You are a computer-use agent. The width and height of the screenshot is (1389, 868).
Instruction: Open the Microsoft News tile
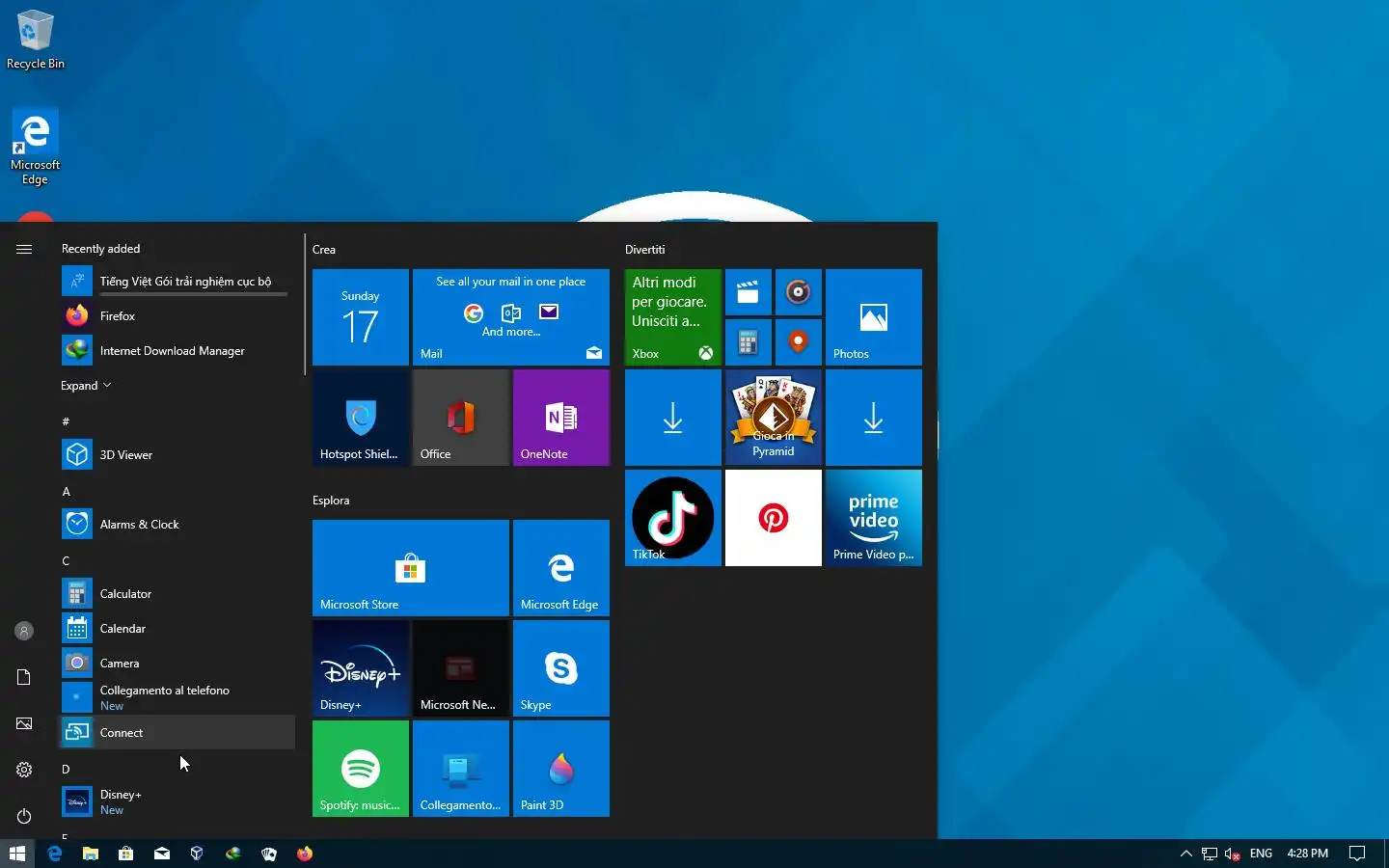pos(461,668)
